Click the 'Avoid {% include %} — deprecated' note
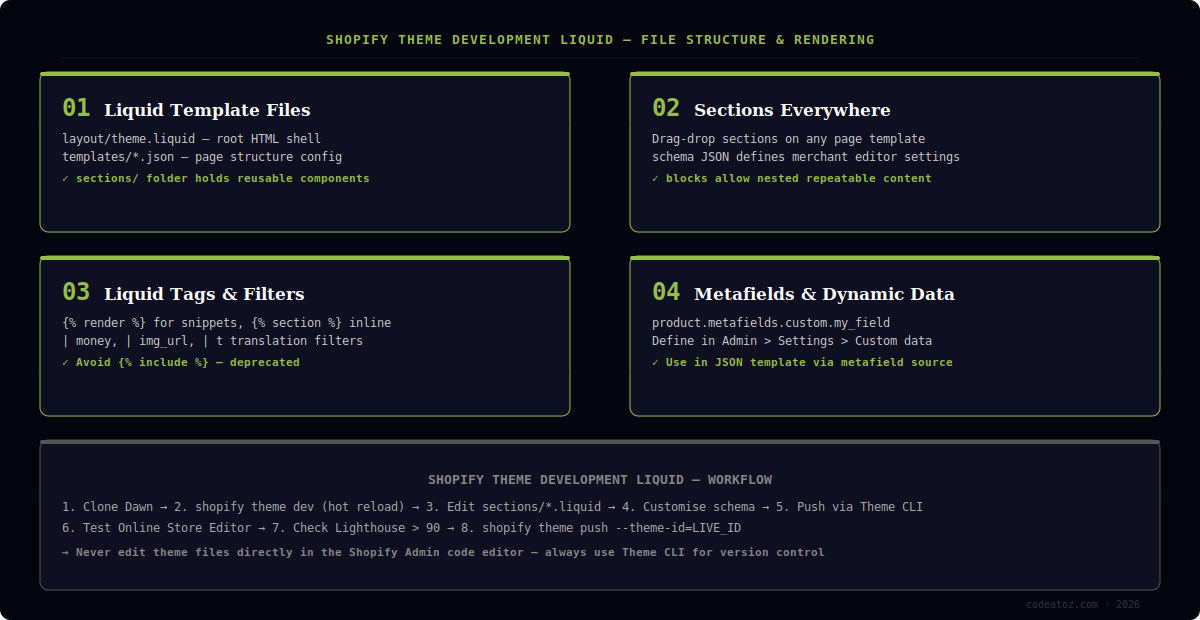1200x620 pixels. coord(181,362)
